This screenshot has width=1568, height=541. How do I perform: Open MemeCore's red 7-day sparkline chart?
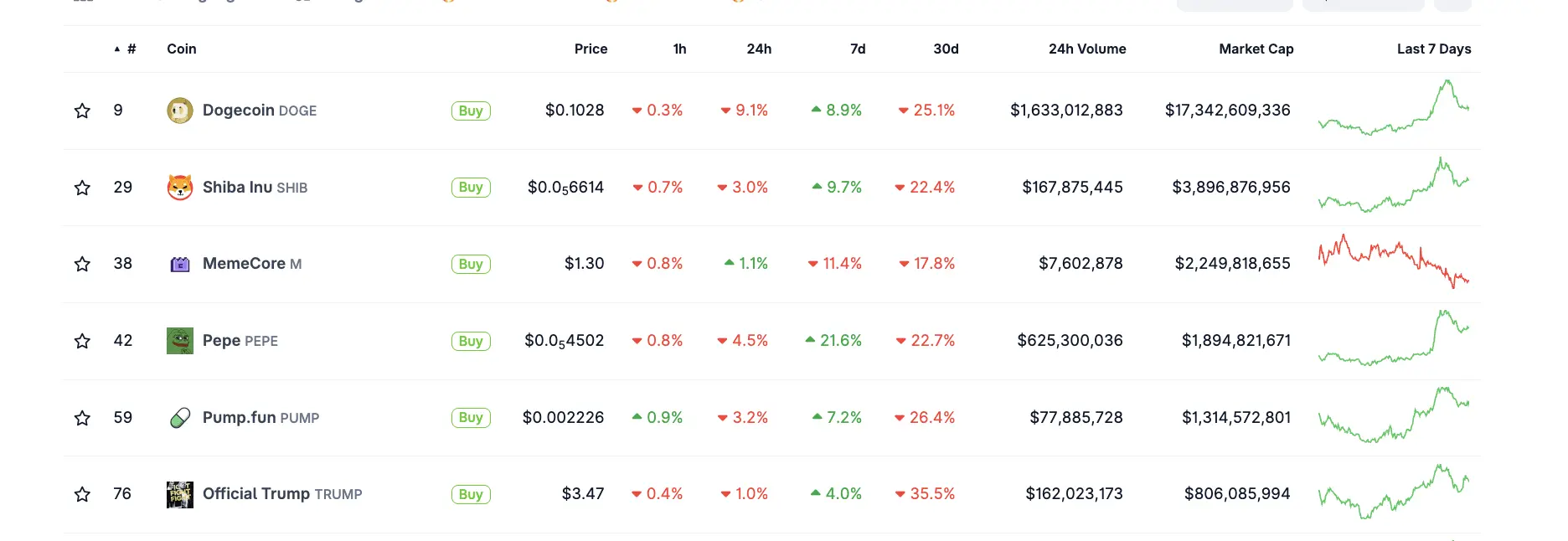tap(1393, 261)
